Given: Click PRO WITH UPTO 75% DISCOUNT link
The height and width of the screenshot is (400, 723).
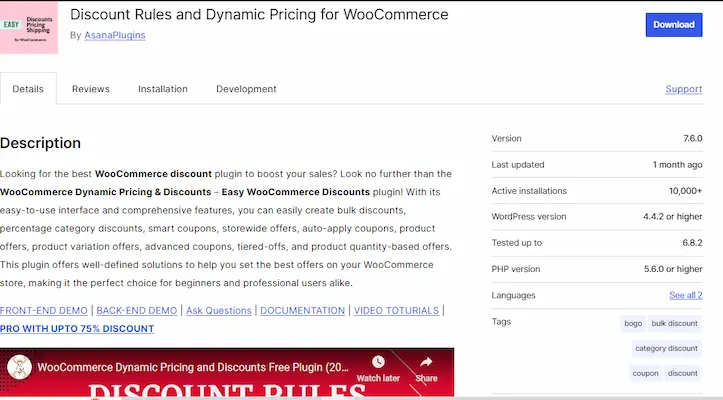Looking at the screenshot, I should click(x=77, y=328).
